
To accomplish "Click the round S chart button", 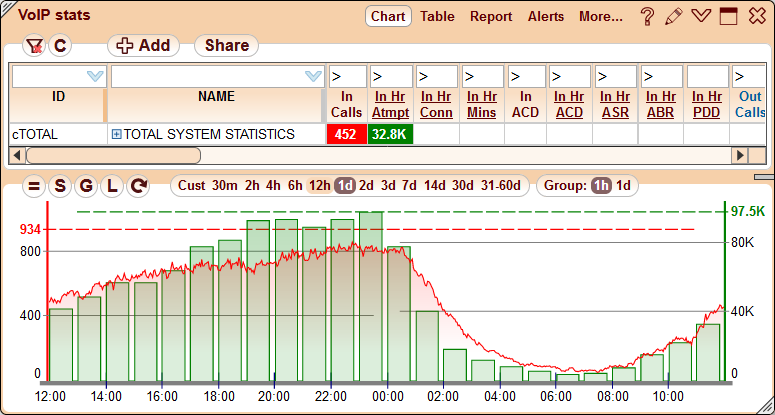I will coord(60,186).
